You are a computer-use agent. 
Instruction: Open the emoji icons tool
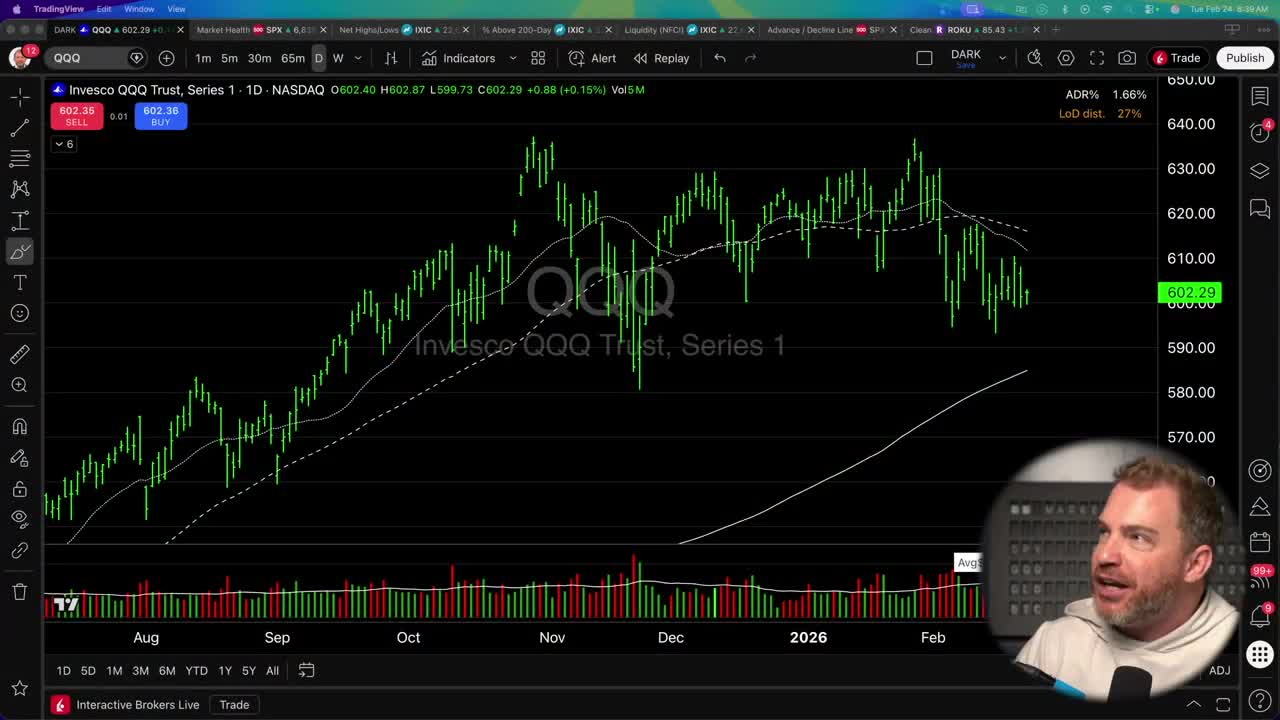point(19,313)
